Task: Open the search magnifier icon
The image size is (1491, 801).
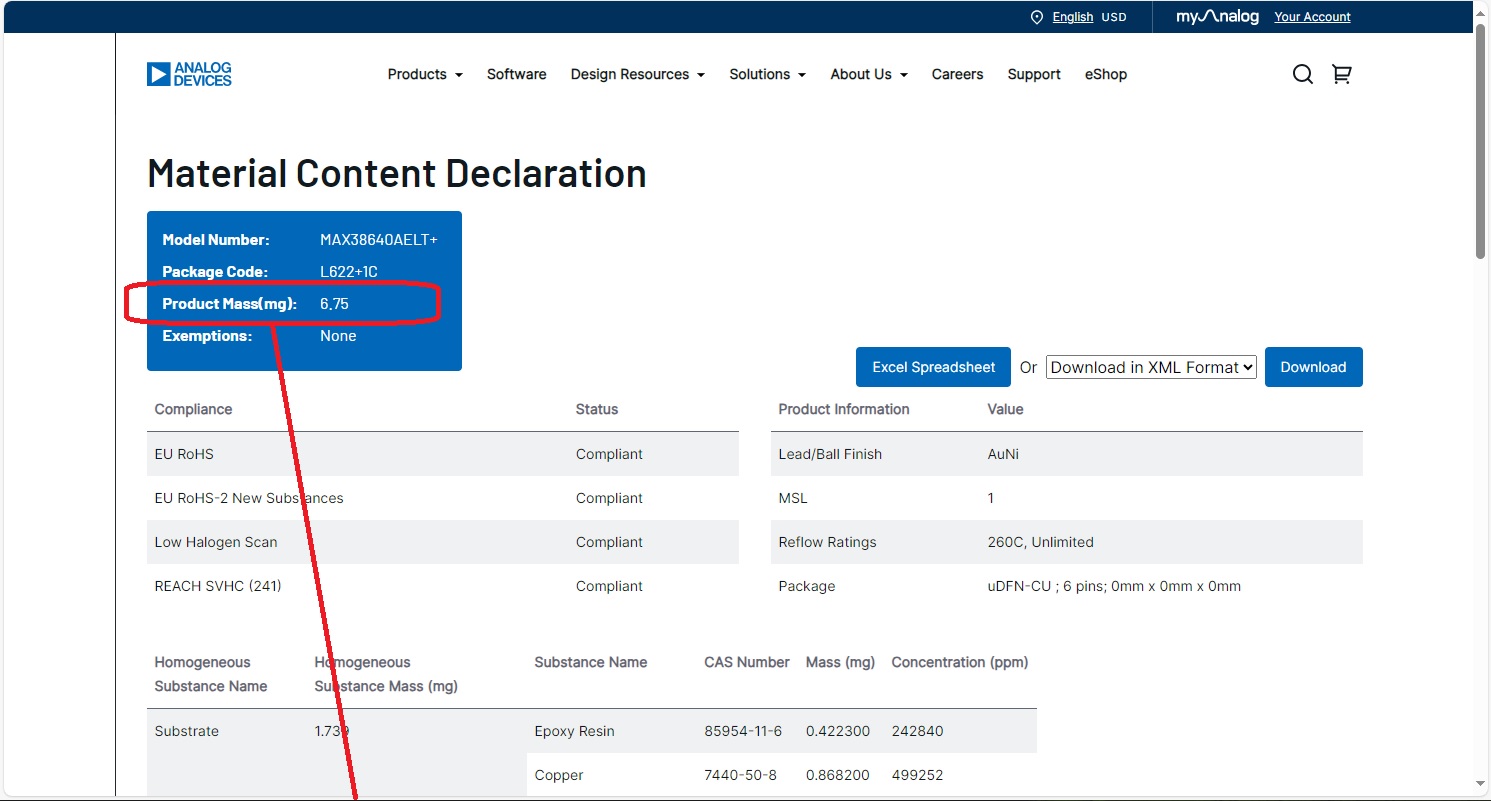Action: [1302, 74]
